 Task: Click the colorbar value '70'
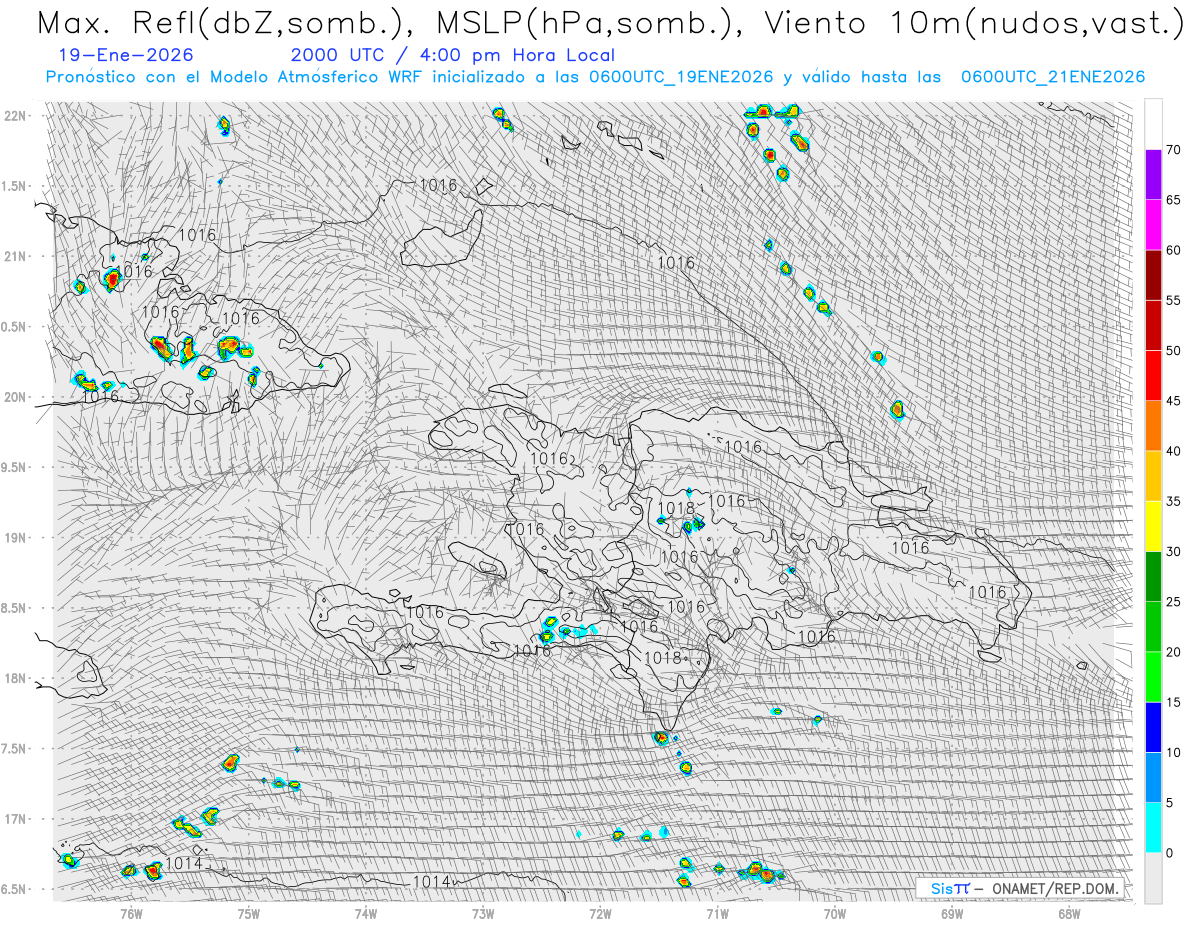point(1175,150)
